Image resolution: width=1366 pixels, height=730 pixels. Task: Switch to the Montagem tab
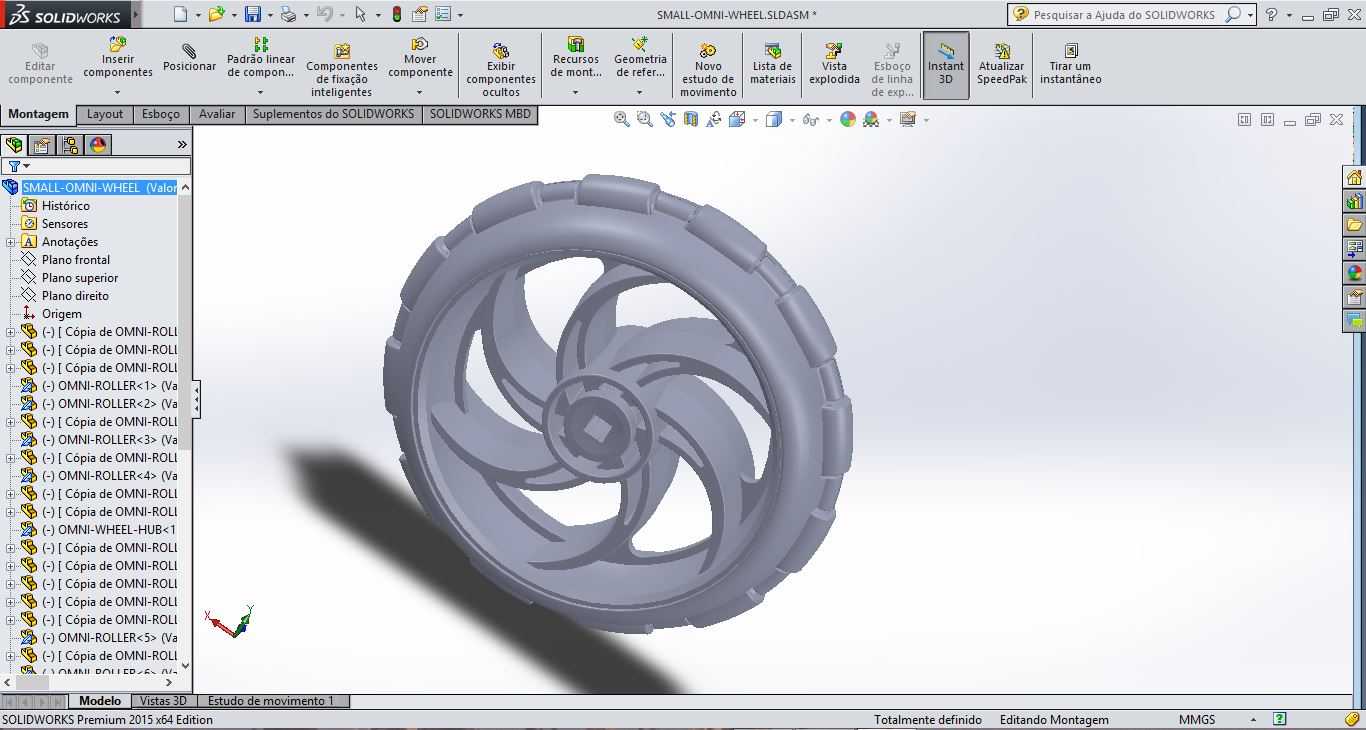(x=38, y=114)
